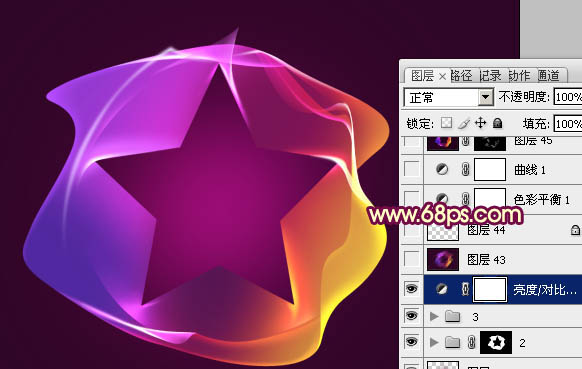Hide group 3 with its eye icon
582x369 pixels.
pos(411,316)
